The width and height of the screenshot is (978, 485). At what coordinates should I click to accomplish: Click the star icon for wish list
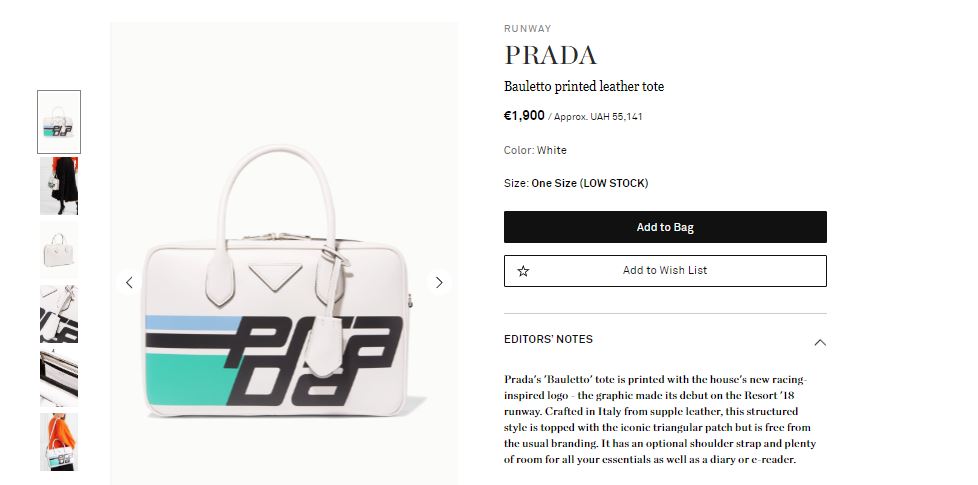coord(523,271)
